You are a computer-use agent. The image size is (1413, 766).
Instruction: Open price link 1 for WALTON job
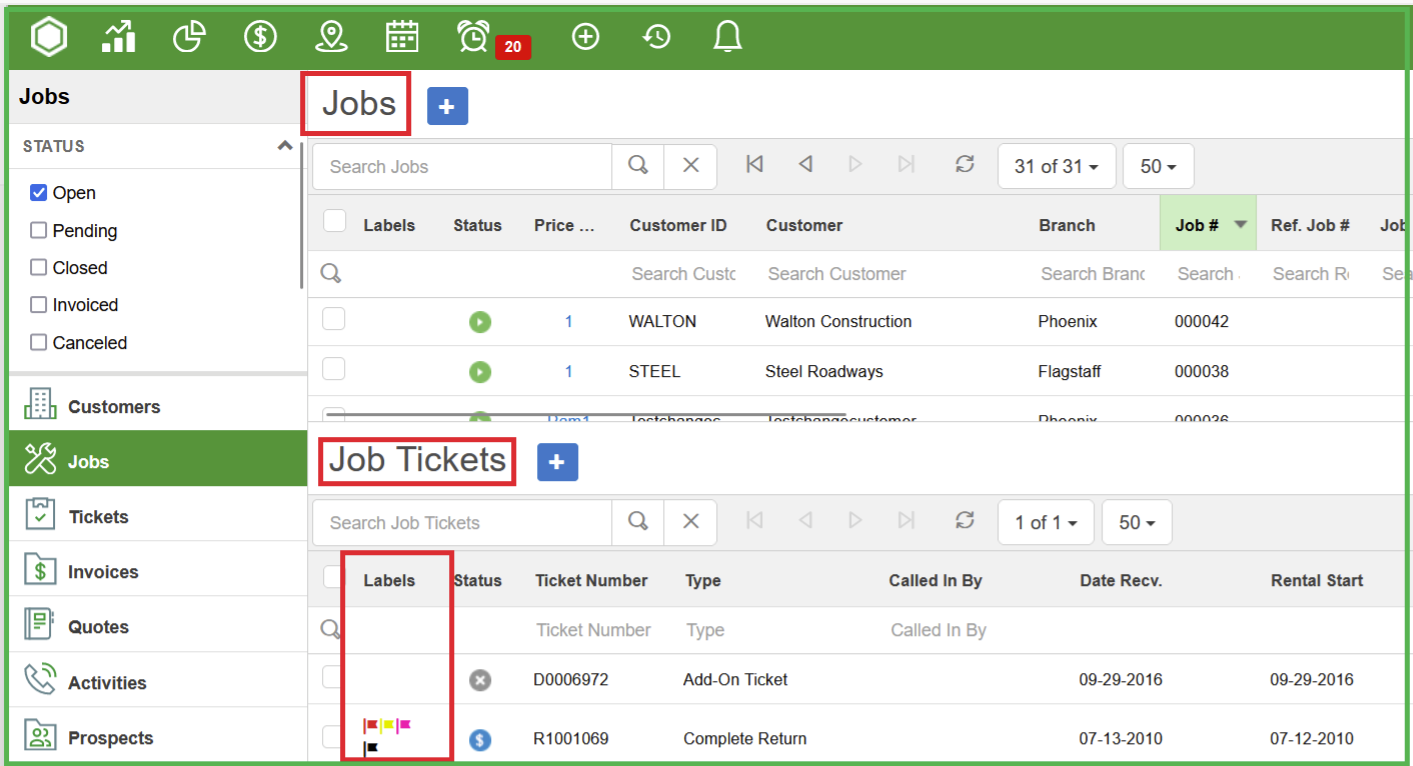point(568,322)
